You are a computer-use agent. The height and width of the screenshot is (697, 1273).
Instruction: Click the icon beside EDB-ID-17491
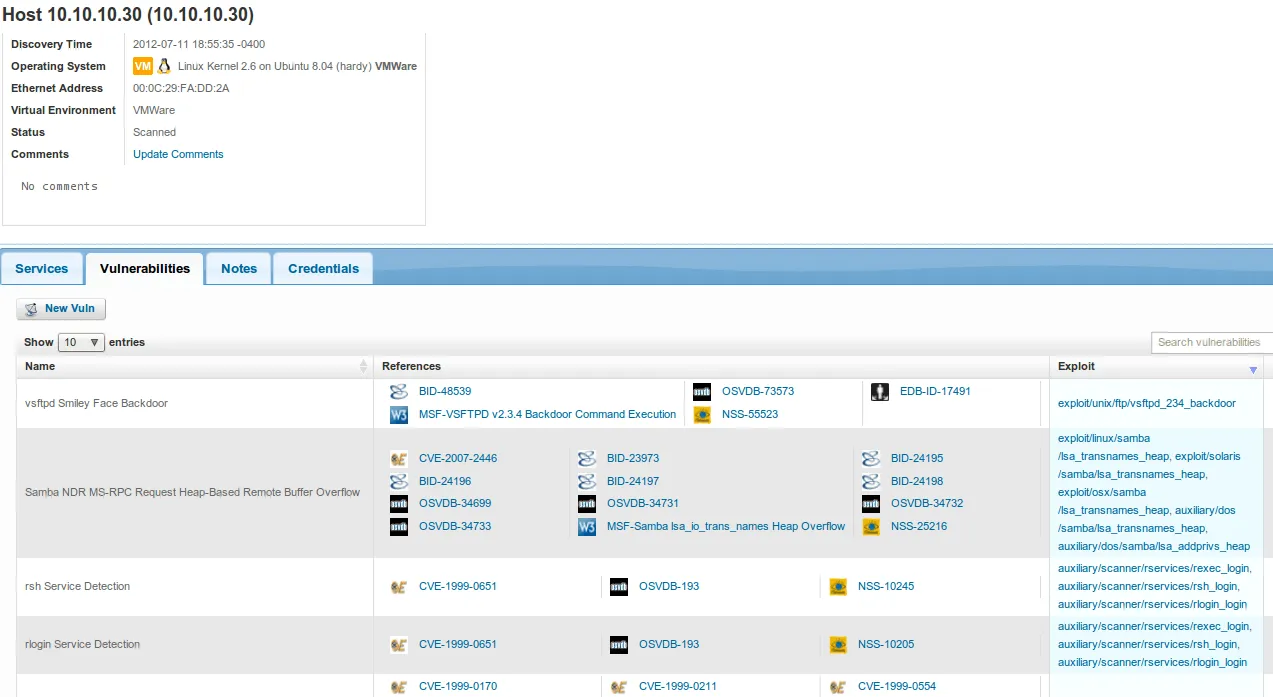880,392
